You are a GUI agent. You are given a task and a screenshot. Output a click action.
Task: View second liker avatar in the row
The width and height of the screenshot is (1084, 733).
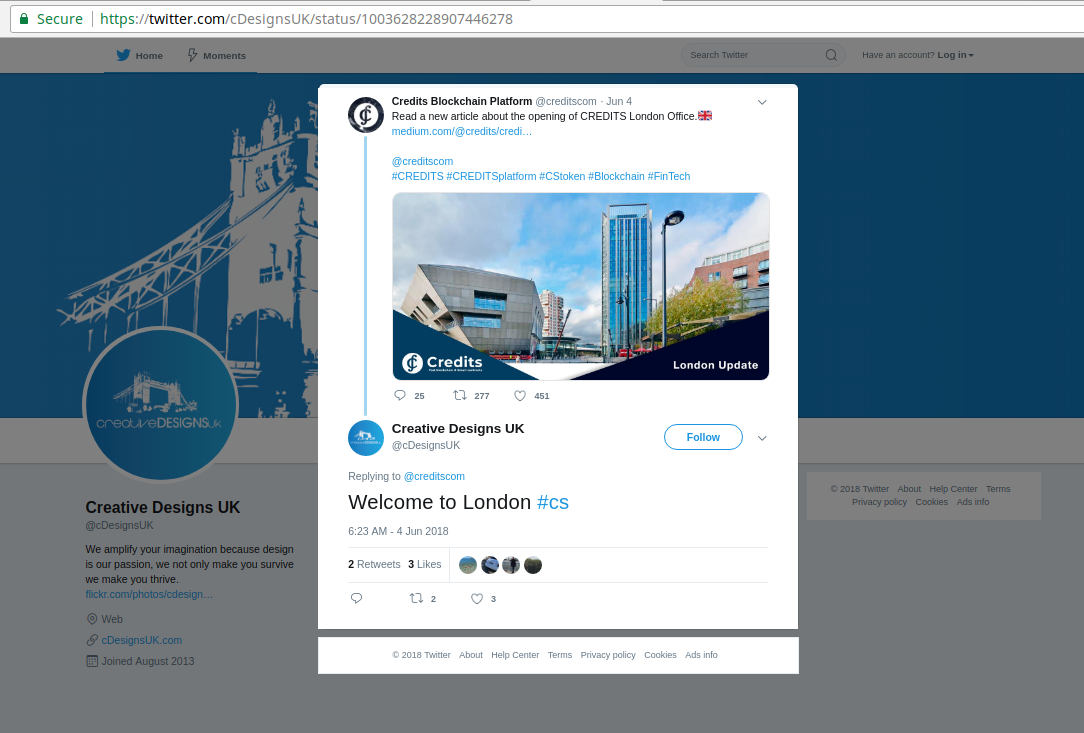(489, 565)
